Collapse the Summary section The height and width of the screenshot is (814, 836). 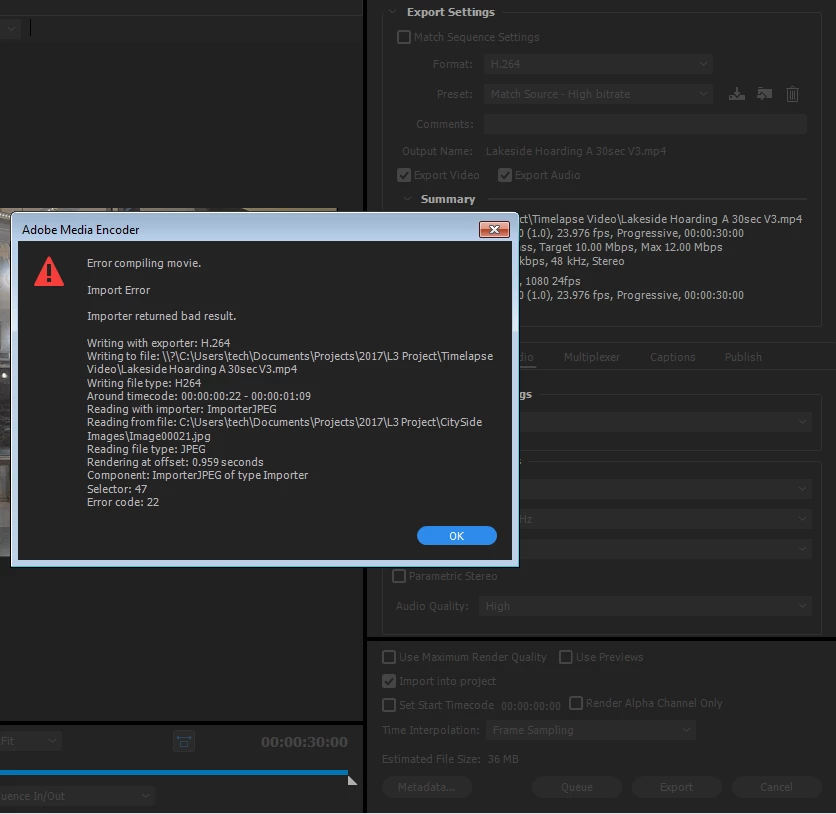pyautogui.click(x=408, y=199)
